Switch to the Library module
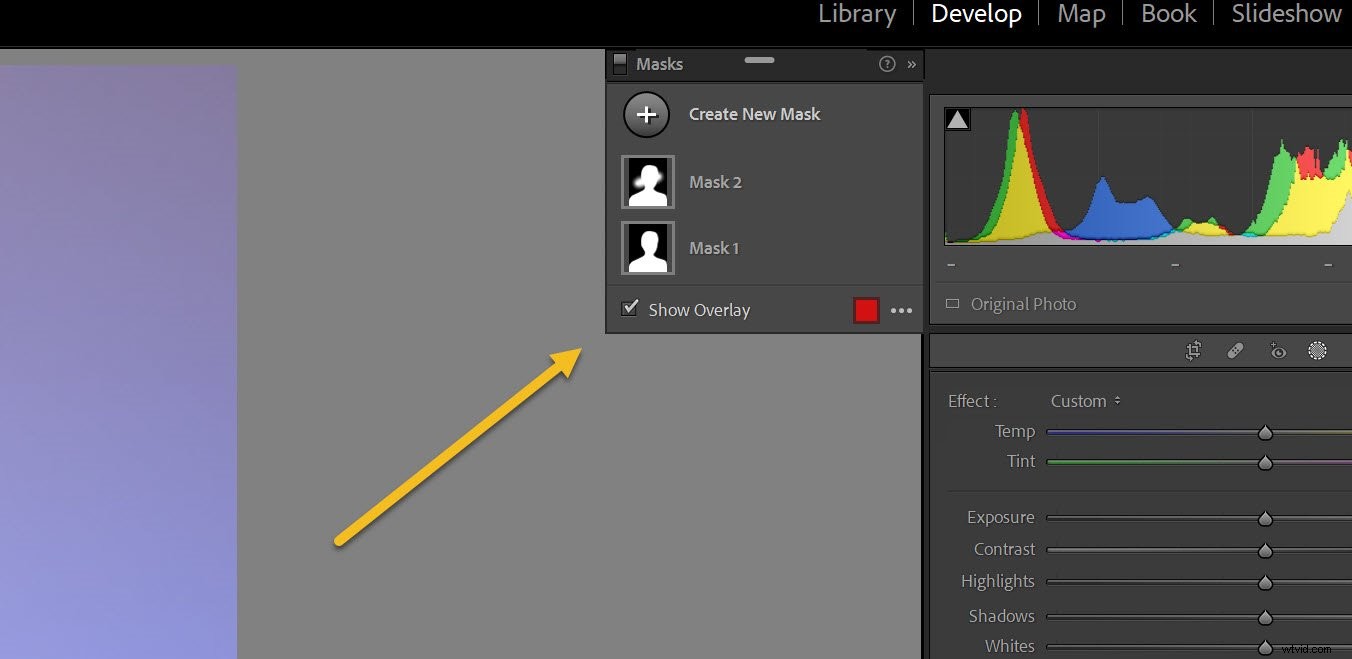The width and height of the screenshot is (1352, 659). 856,14
